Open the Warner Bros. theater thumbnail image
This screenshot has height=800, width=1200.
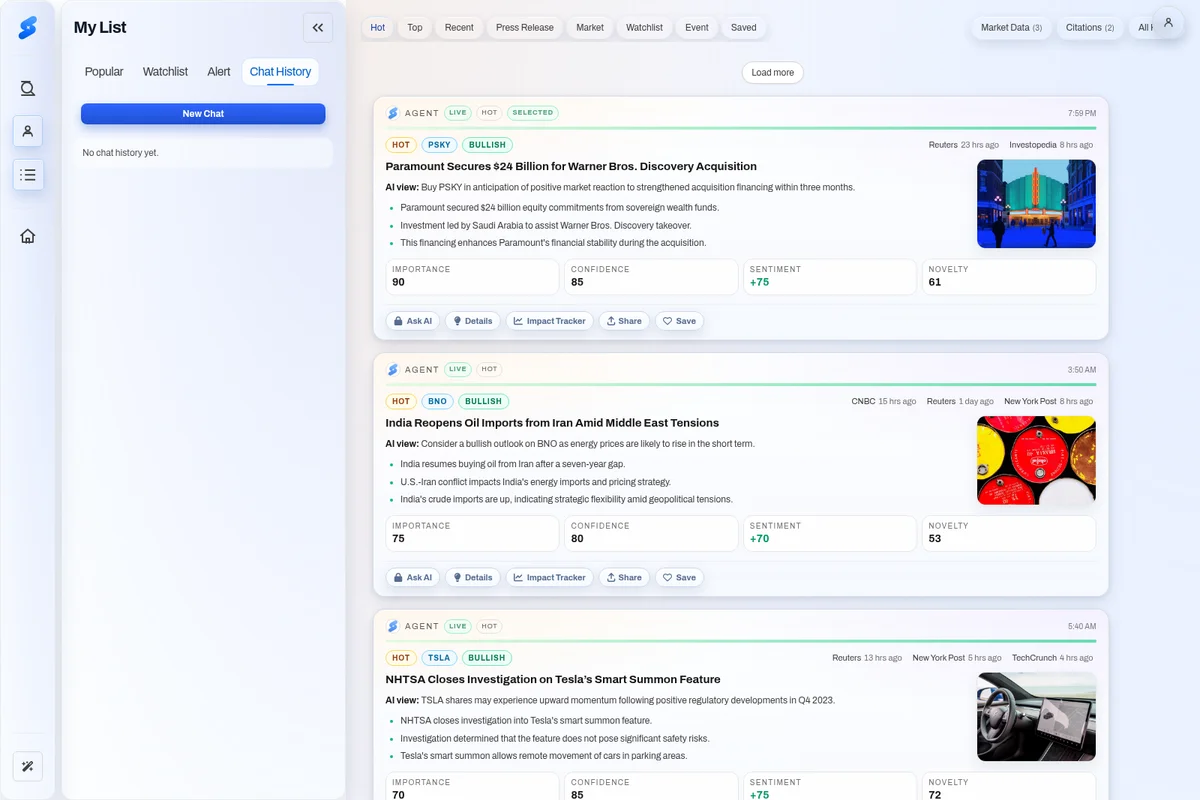[x=1036, y=203]
